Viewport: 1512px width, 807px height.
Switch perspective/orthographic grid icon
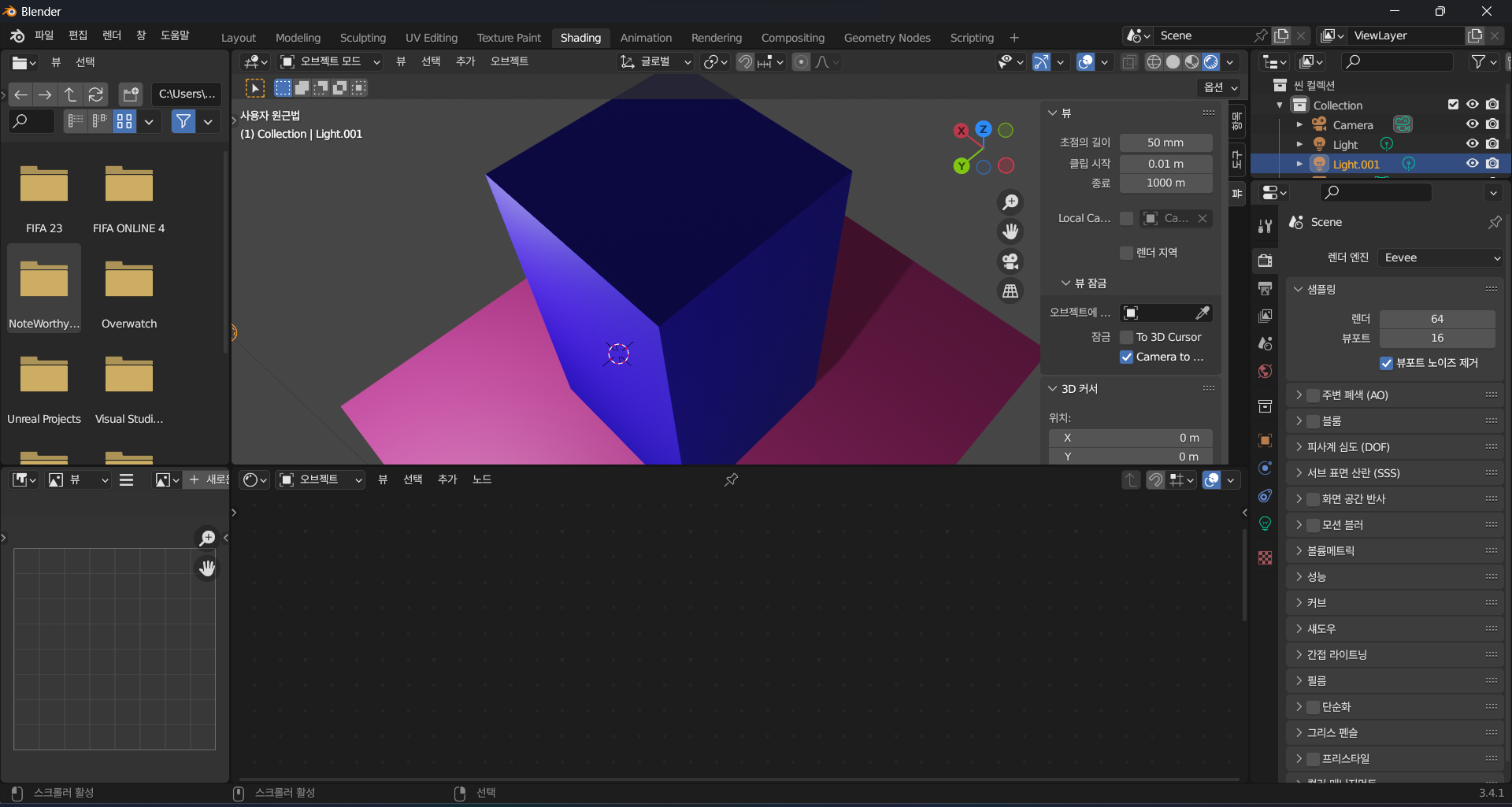click(x=1010, y=291)
